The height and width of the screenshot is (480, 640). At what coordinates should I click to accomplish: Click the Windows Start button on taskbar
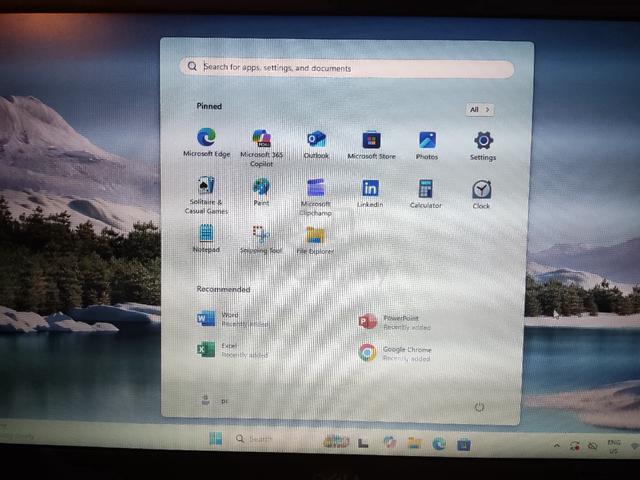coord(216,439)
